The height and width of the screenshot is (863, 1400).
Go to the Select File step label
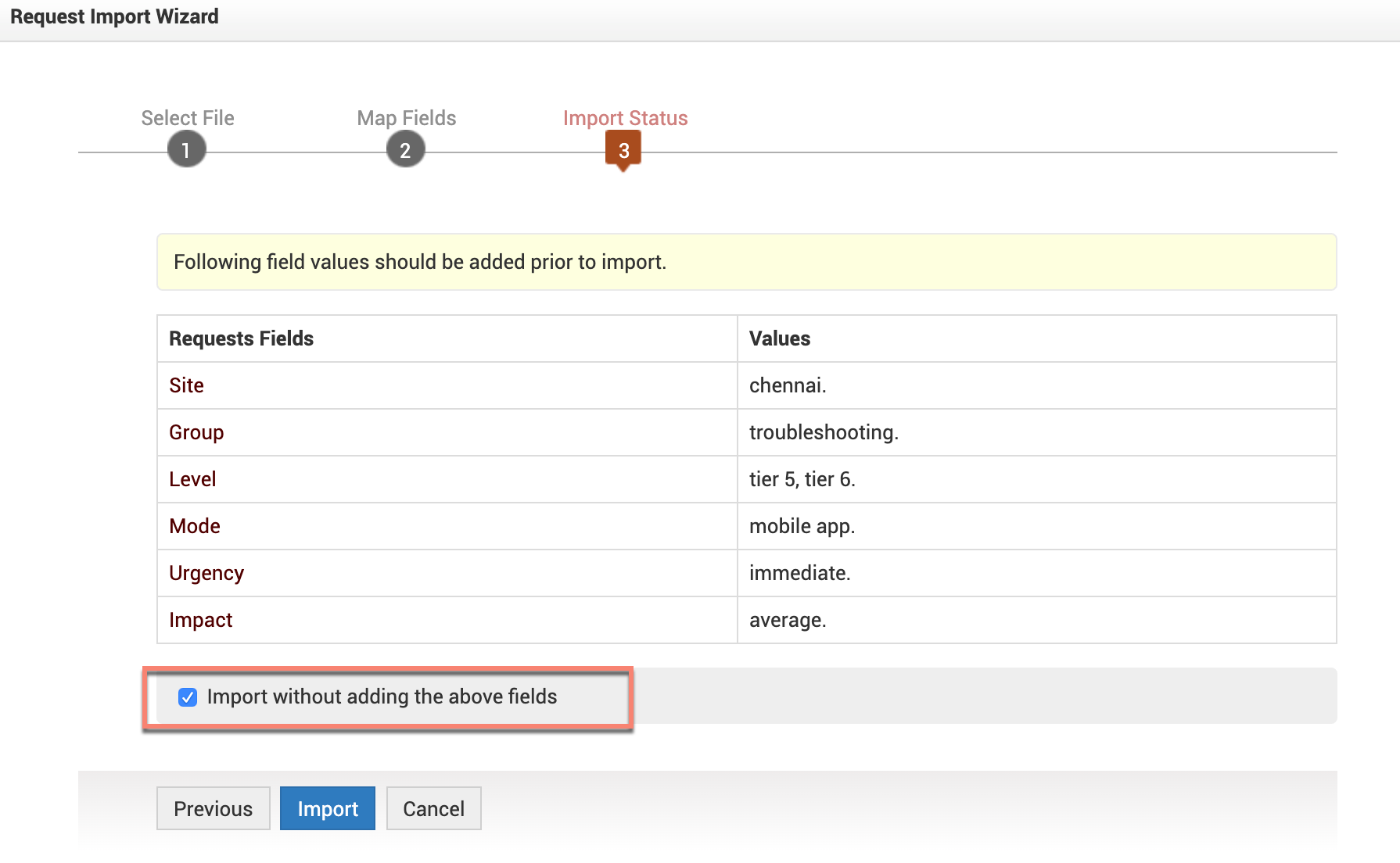(188, 118)
